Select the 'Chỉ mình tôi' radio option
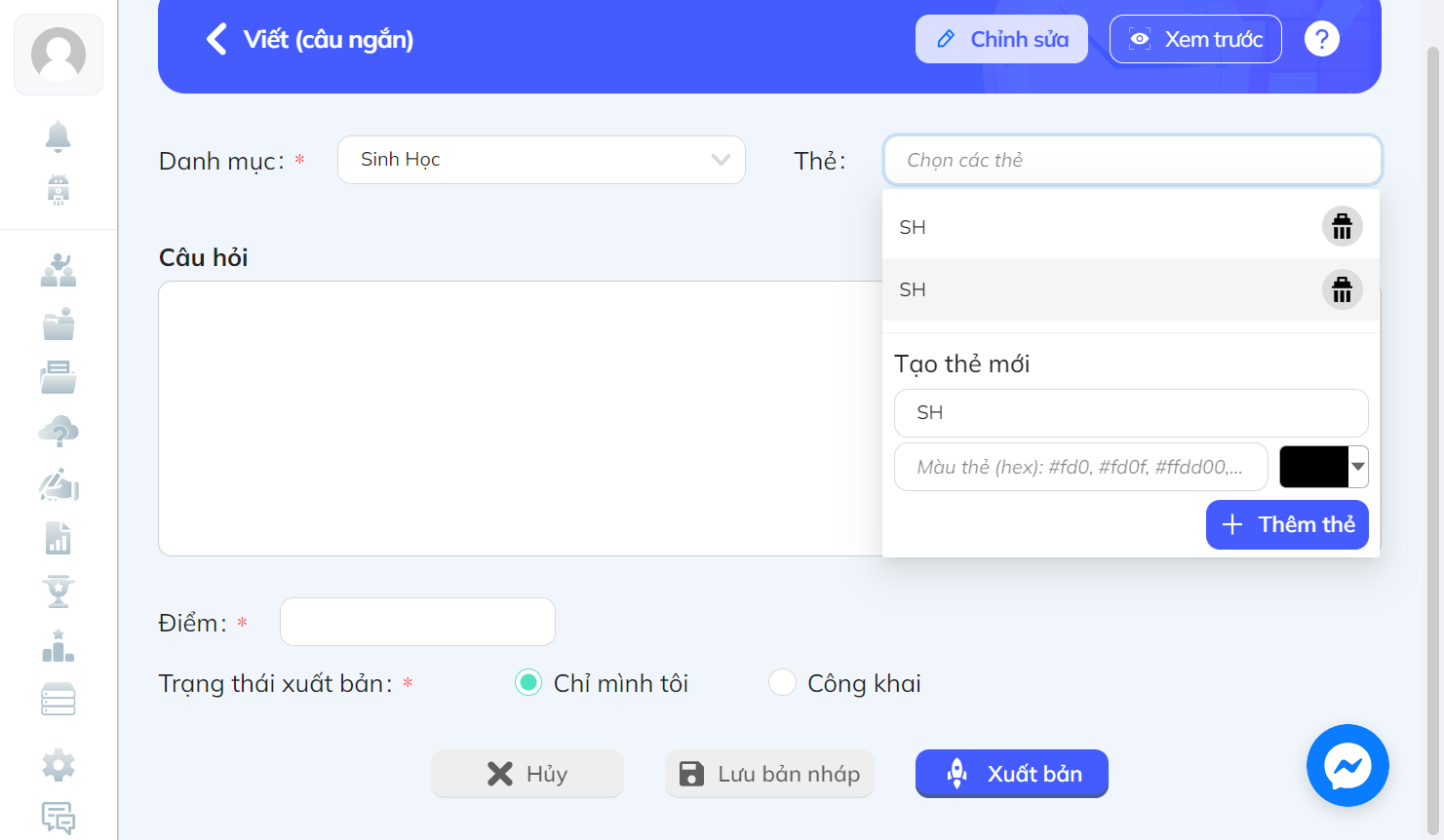This screenshot has width=1444, height=840. click(528, 683)
